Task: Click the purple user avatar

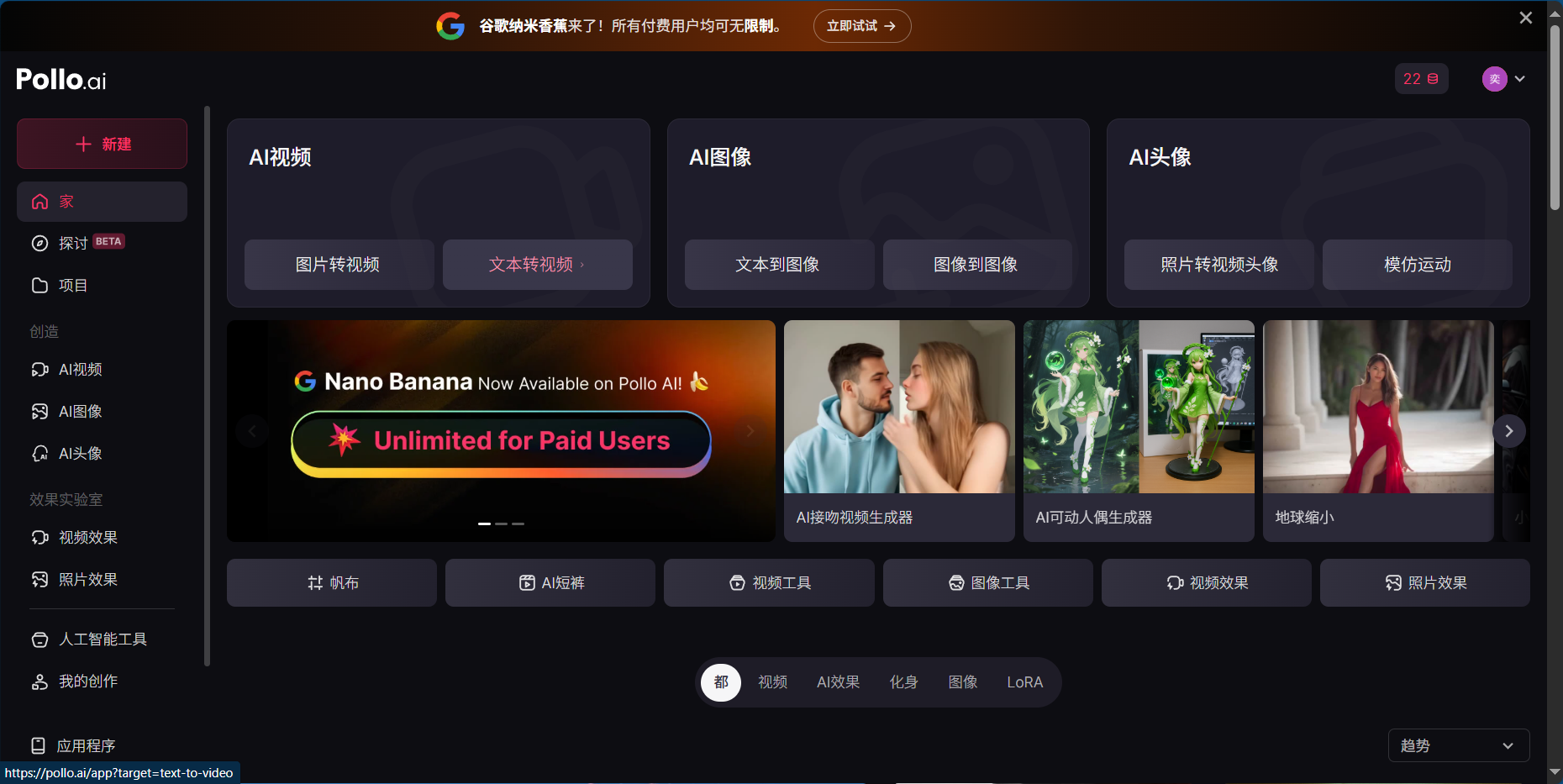Action: (1494, 79)
